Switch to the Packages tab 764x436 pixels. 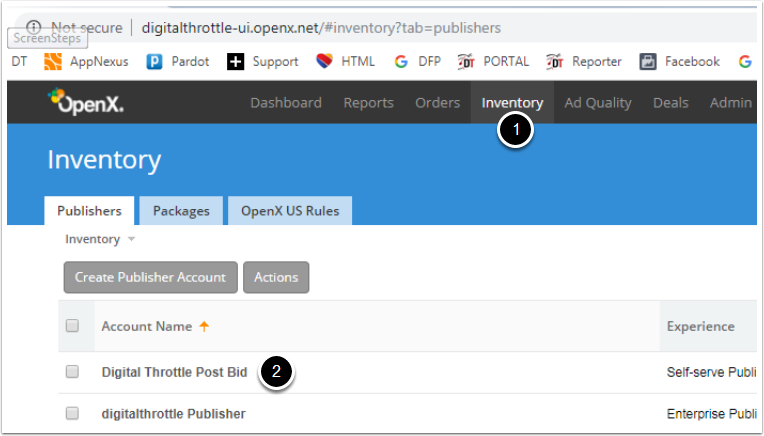(x=181, y=211)
